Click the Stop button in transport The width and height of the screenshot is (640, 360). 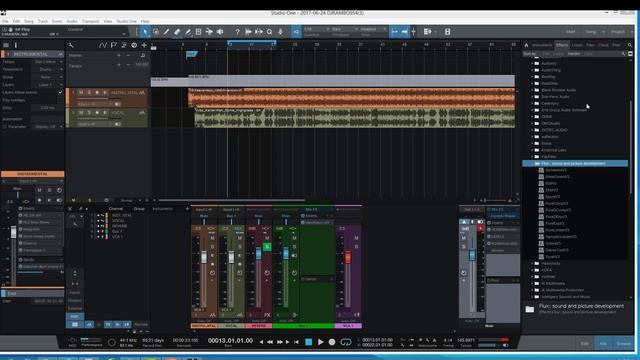[x=309, y=342]
